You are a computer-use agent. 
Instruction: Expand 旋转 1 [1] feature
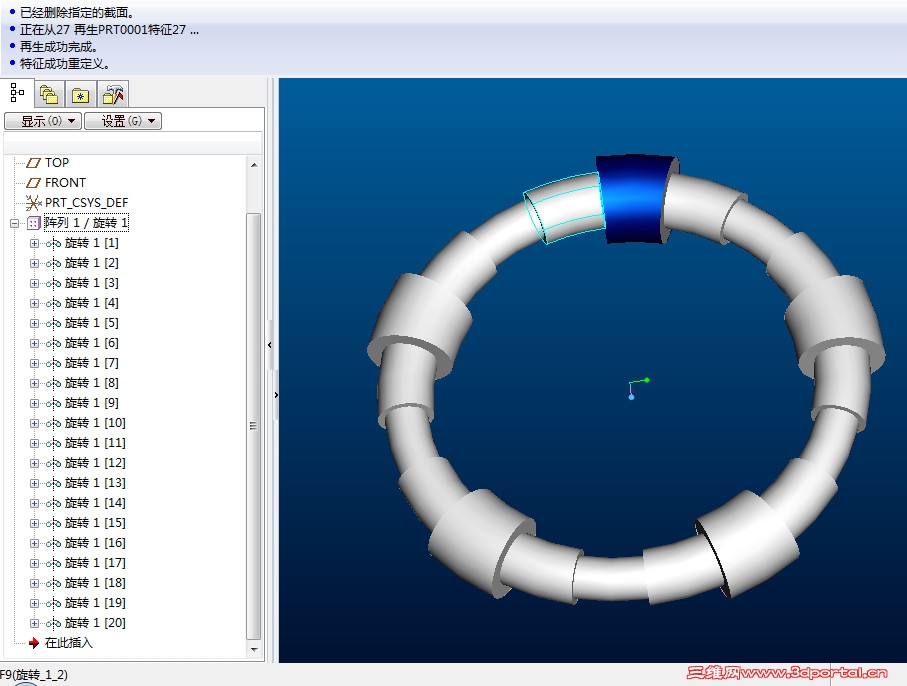pyautogui.click(x=34, y=243)
